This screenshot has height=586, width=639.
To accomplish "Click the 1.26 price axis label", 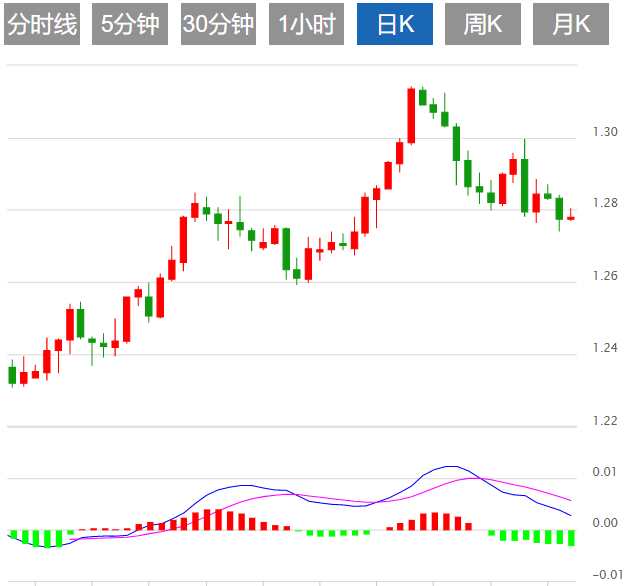I will (x=604, y=276).
